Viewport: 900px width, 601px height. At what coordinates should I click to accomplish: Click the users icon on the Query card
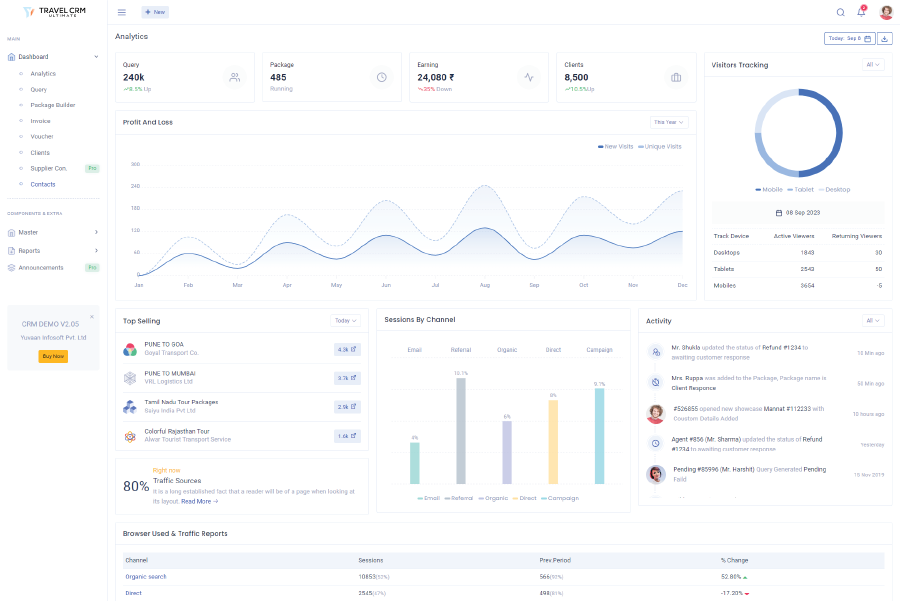click(x=234, y=77)
